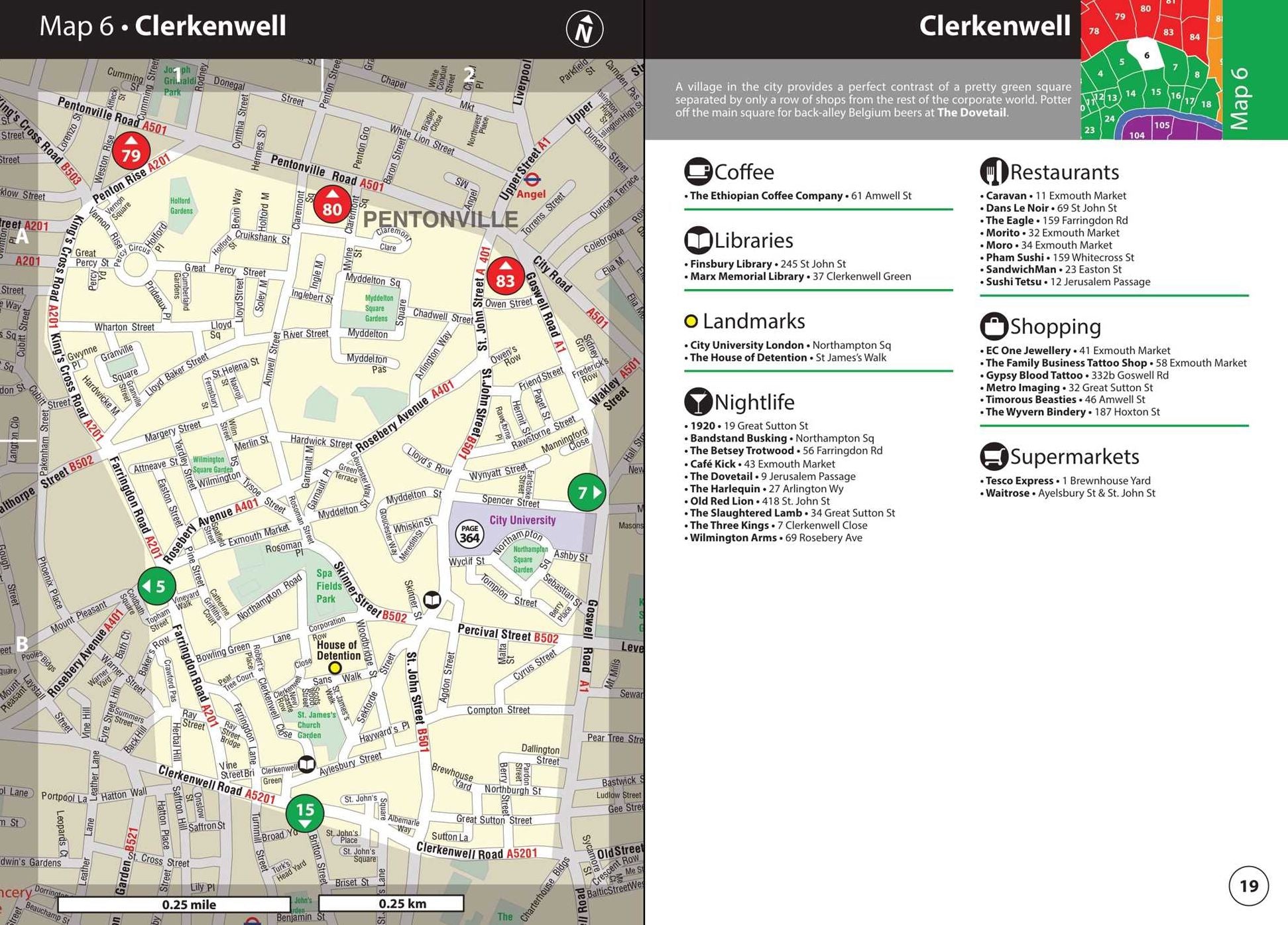The height and width of the screenshot is (925, 1288).
Task: Click the Landmarks yellow circle icon
Action: coord(691,322)
